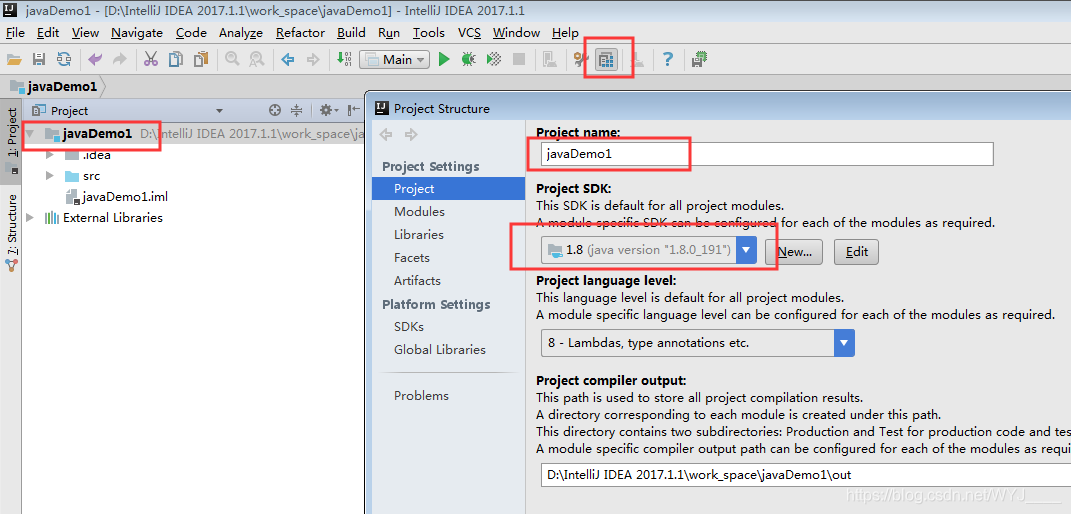Click the Undo arrow in toolbar
1071x514 pixels.
pyautogui.click(x=95, y=60)
